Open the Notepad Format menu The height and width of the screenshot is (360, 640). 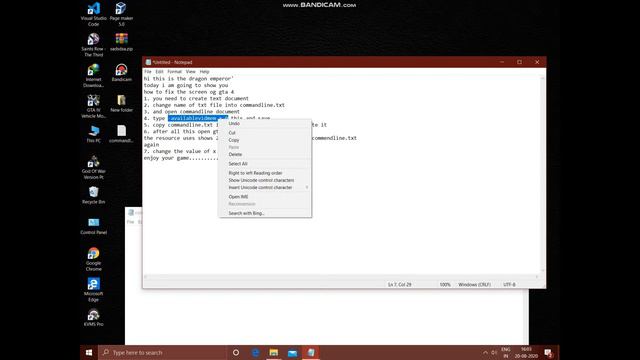(x=174, y=71)
